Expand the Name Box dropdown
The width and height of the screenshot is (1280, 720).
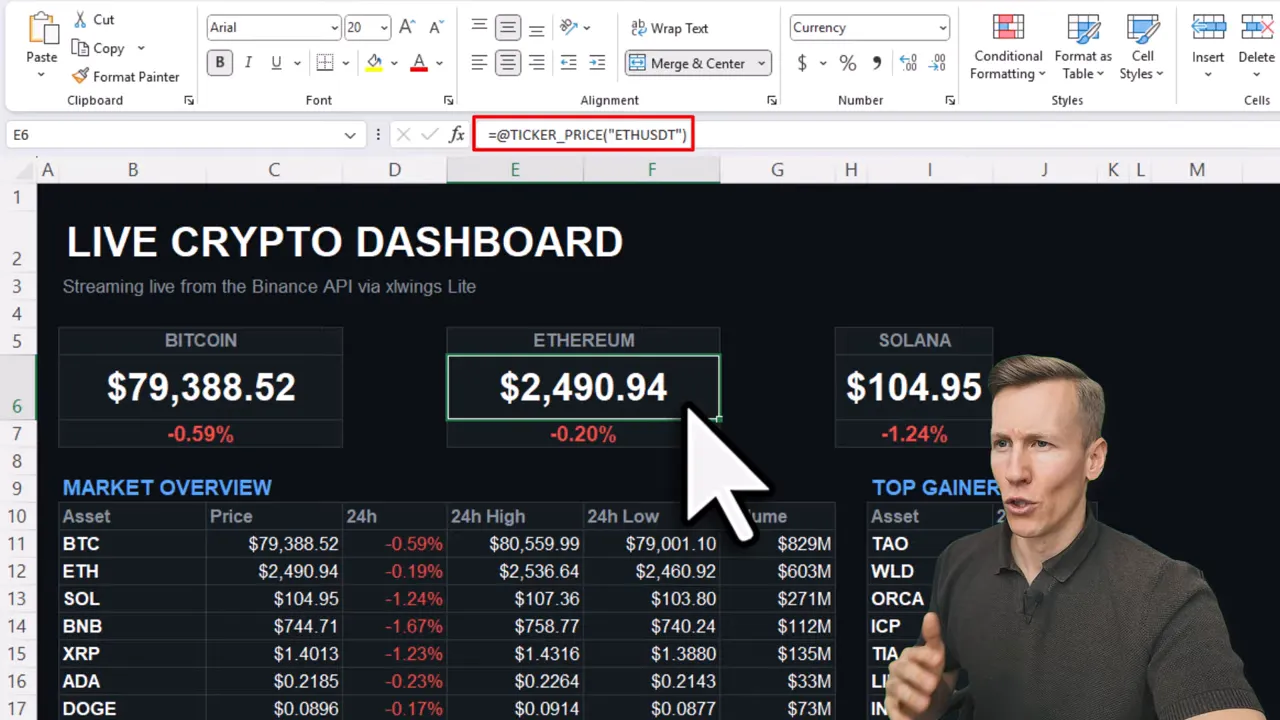(350, 135)
